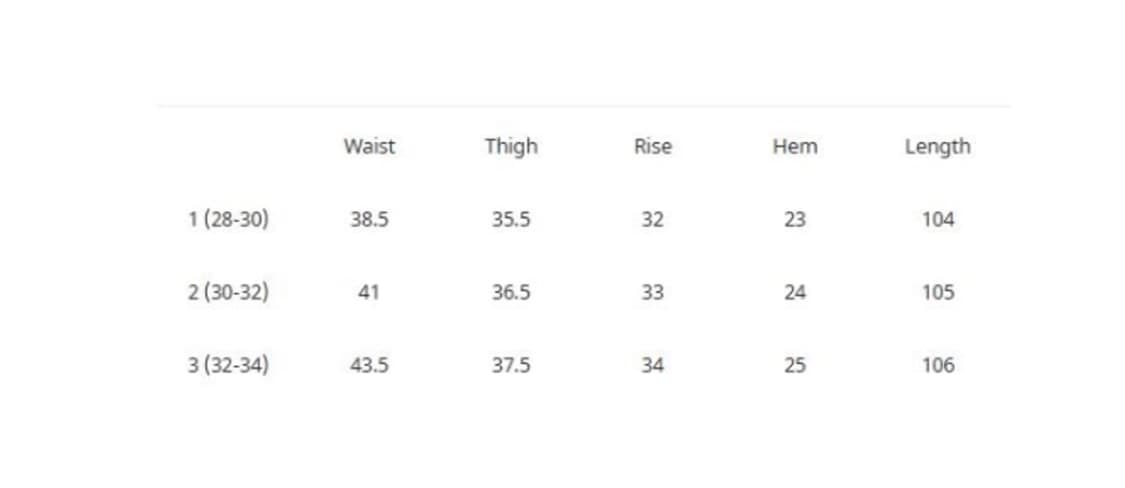Click the hem value 23
This screenshot has height=488, width=1125.
[x=795, y=219]
